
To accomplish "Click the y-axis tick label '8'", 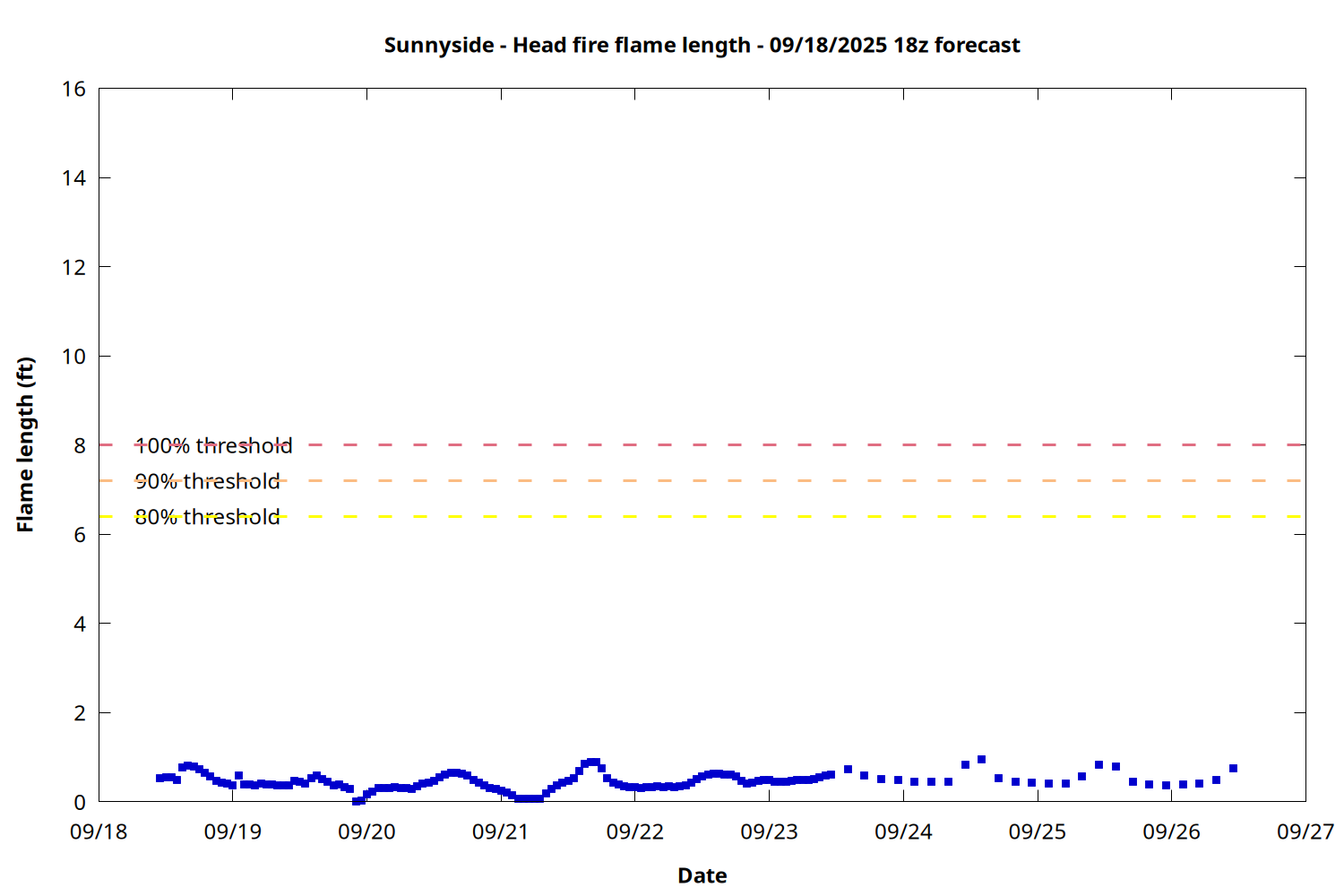I will 80,445.
